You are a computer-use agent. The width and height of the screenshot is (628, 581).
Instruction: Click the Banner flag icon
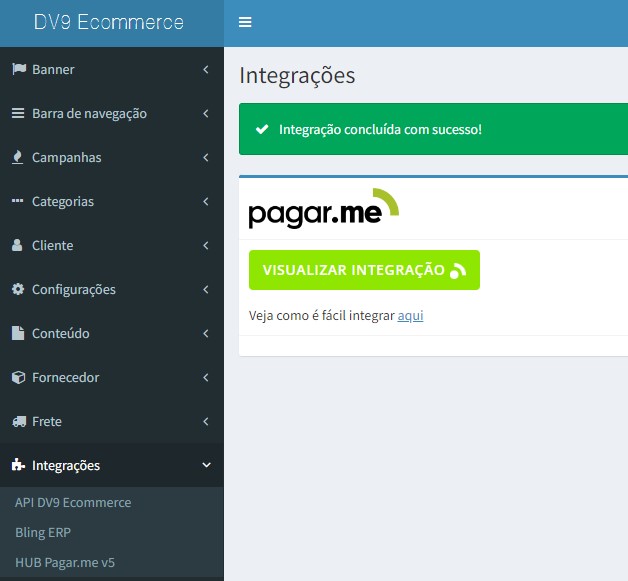click(18, 69)
